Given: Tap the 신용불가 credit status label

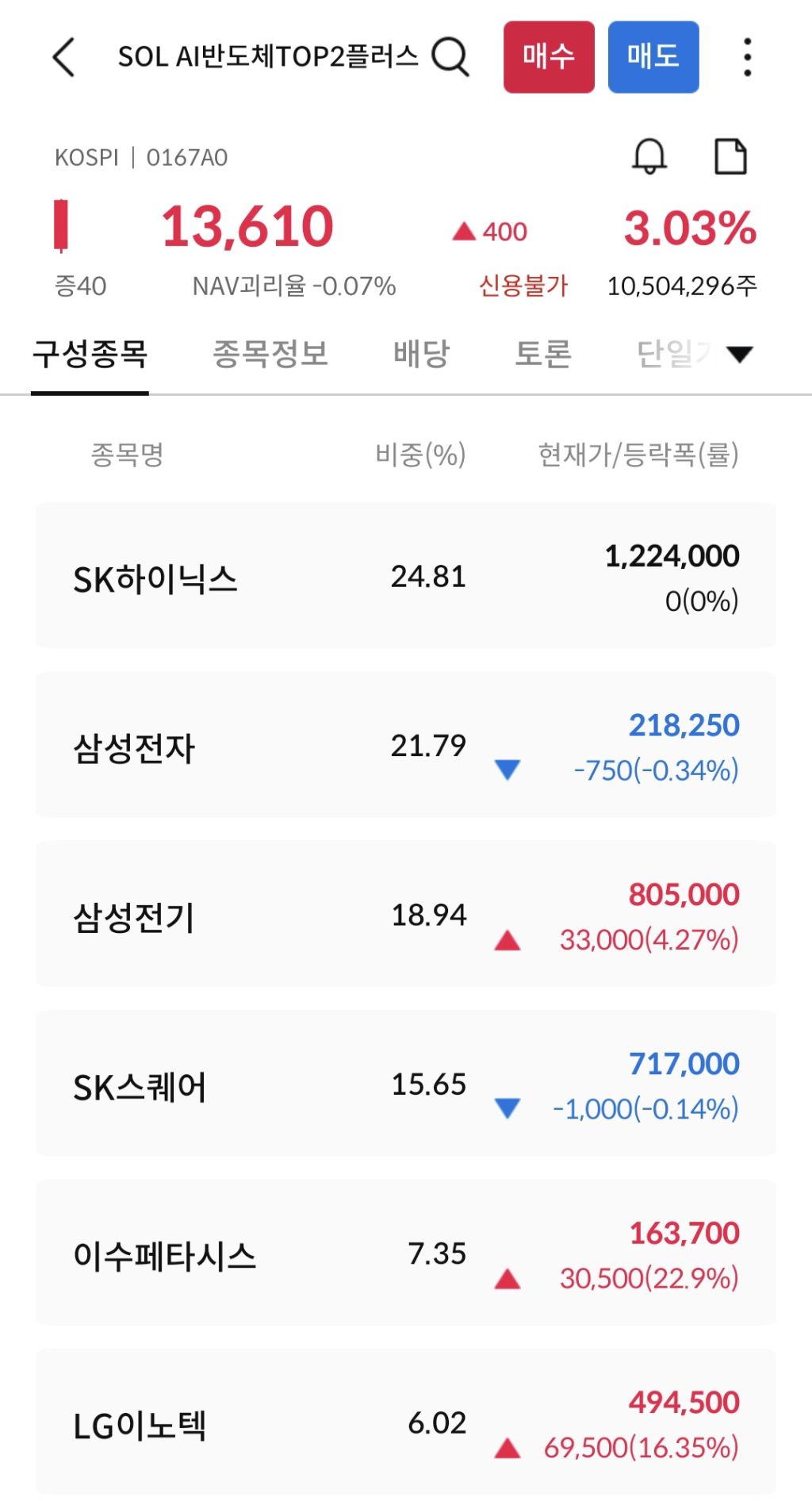Looking at the screenshot, I should pyautogui.click(x=523, y=286).
